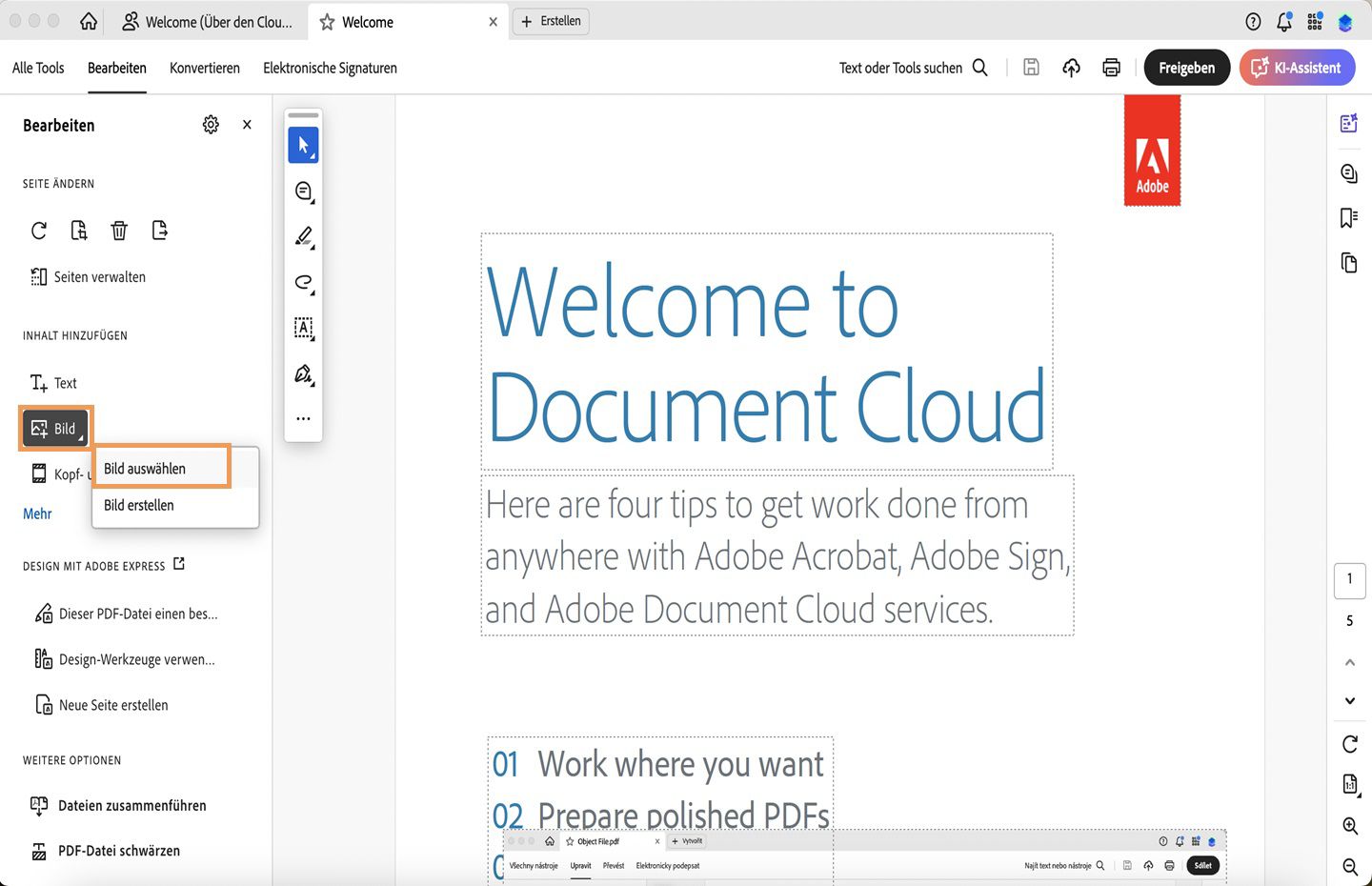Click the Mehr link in the sidebar
1372x886 pixels.
pyautogui.click(x=37, y=513)
